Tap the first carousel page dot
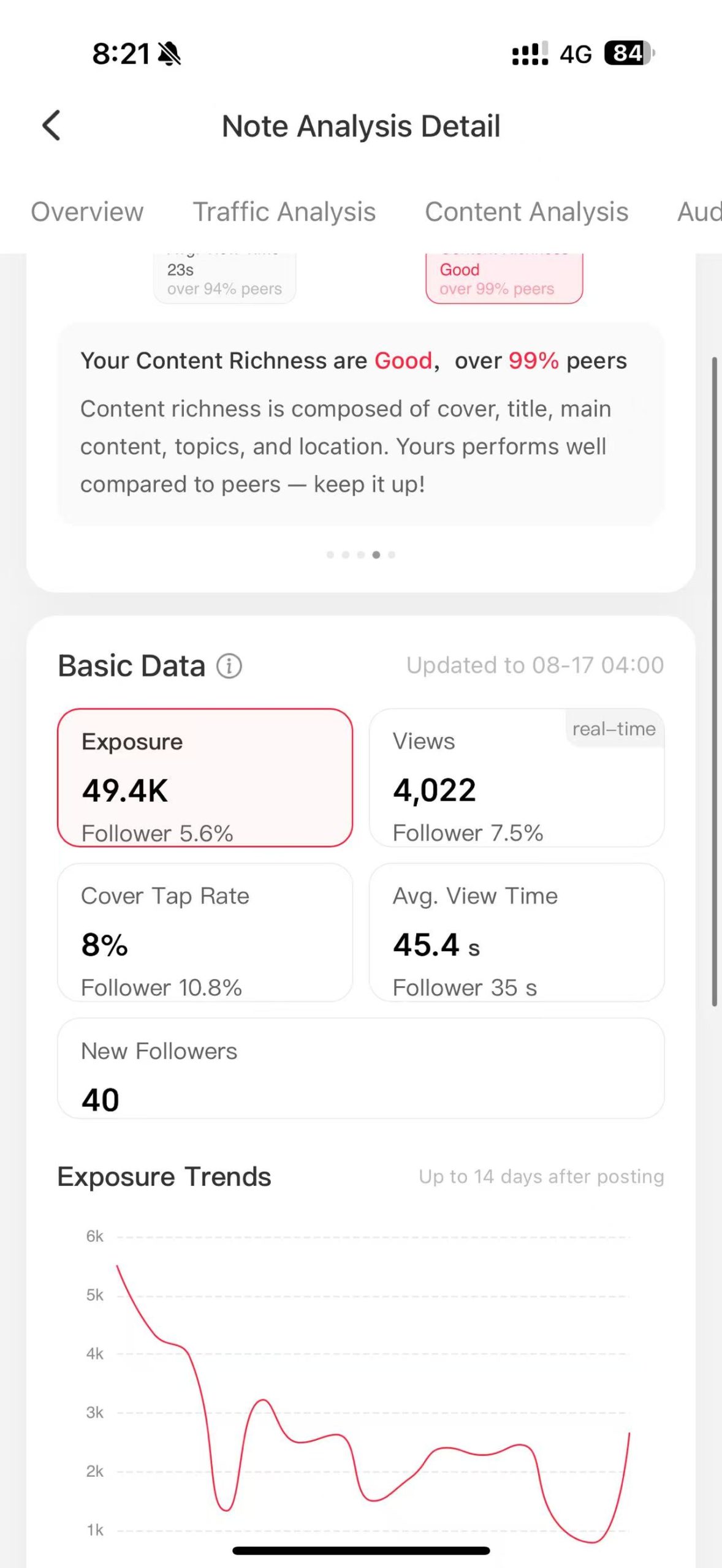The image size is (722, 1568). point(330,555)
